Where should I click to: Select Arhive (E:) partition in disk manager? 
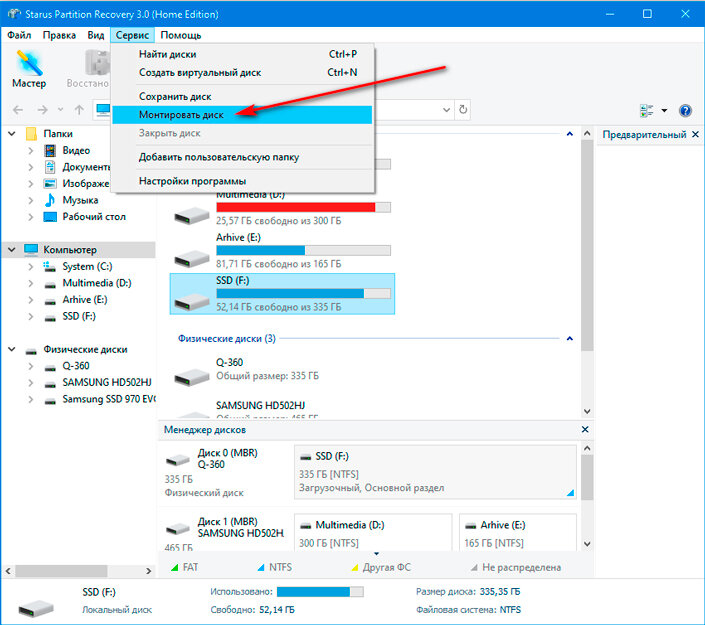pyautogui.click(x=518, y=532)
